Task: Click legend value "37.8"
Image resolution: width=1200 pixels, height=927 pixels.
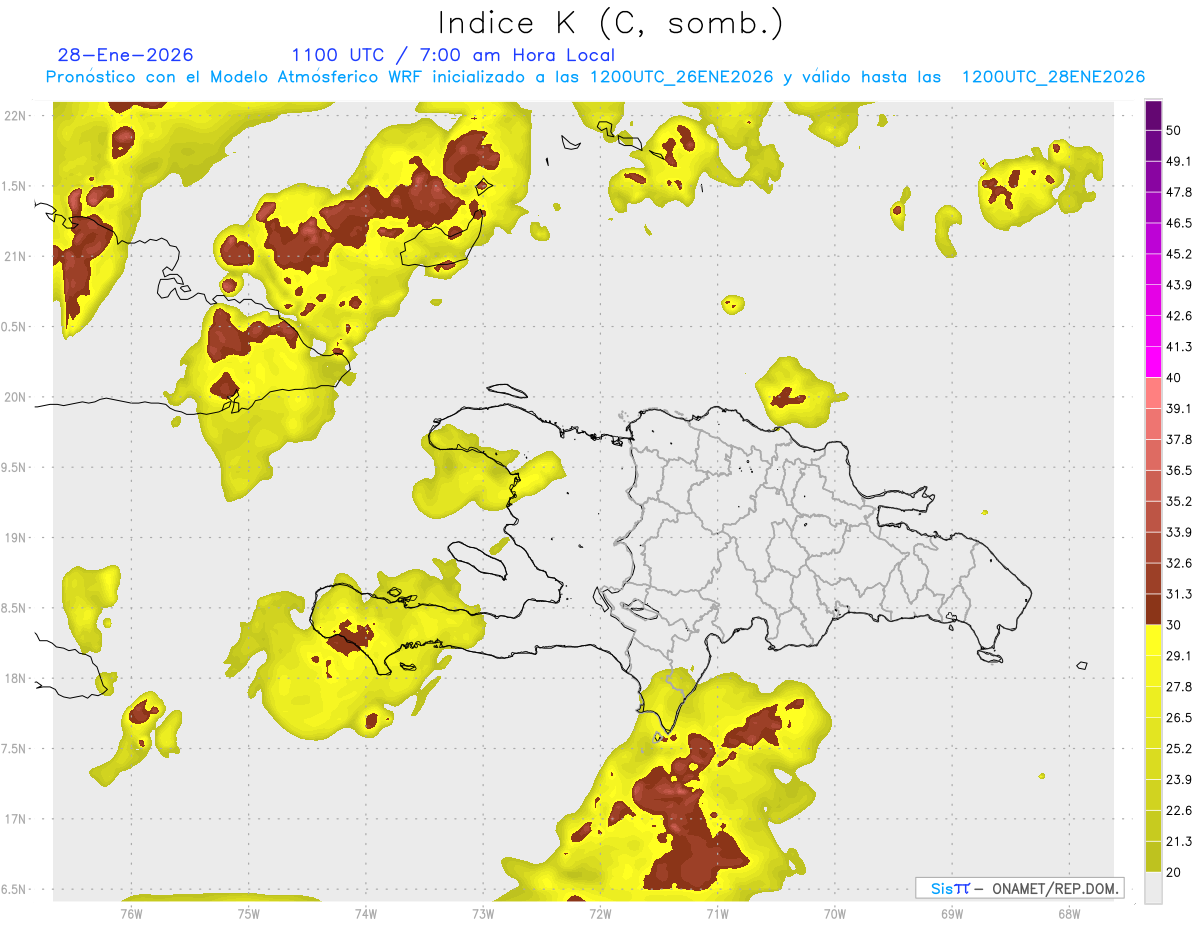Action: 1179,439
